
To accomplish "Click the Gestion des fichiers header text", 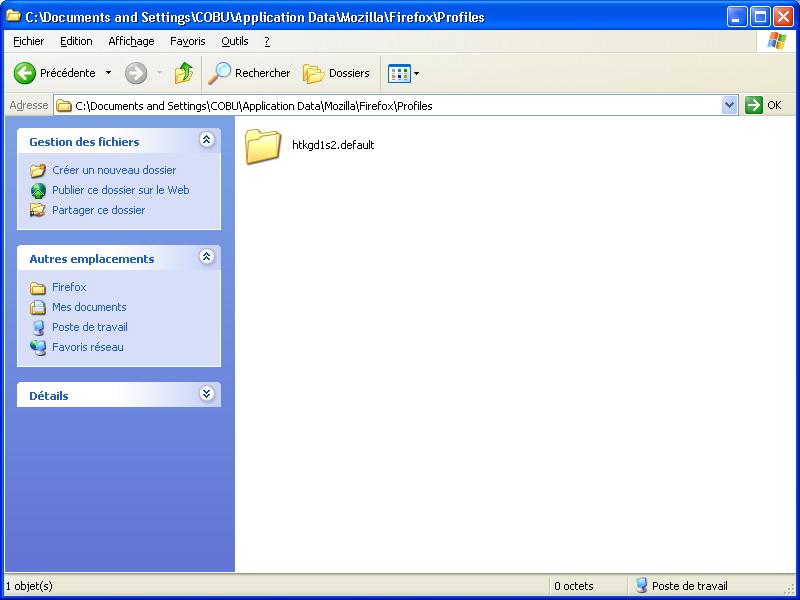I will click(84, 142).
